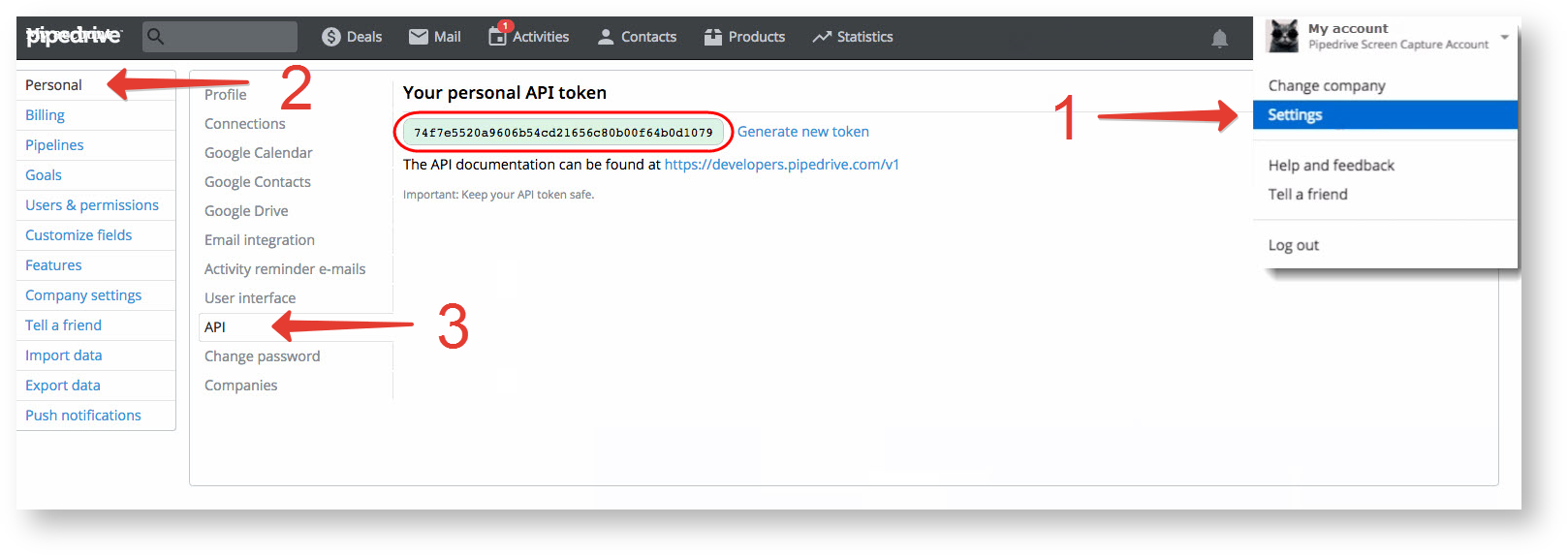Click 'Important: Keep your API token safe.' text

499,195
